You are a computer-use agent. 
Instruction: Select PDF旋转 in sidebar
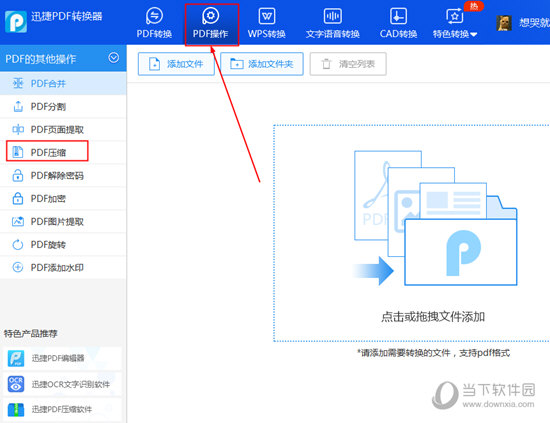tap(63, 244)
